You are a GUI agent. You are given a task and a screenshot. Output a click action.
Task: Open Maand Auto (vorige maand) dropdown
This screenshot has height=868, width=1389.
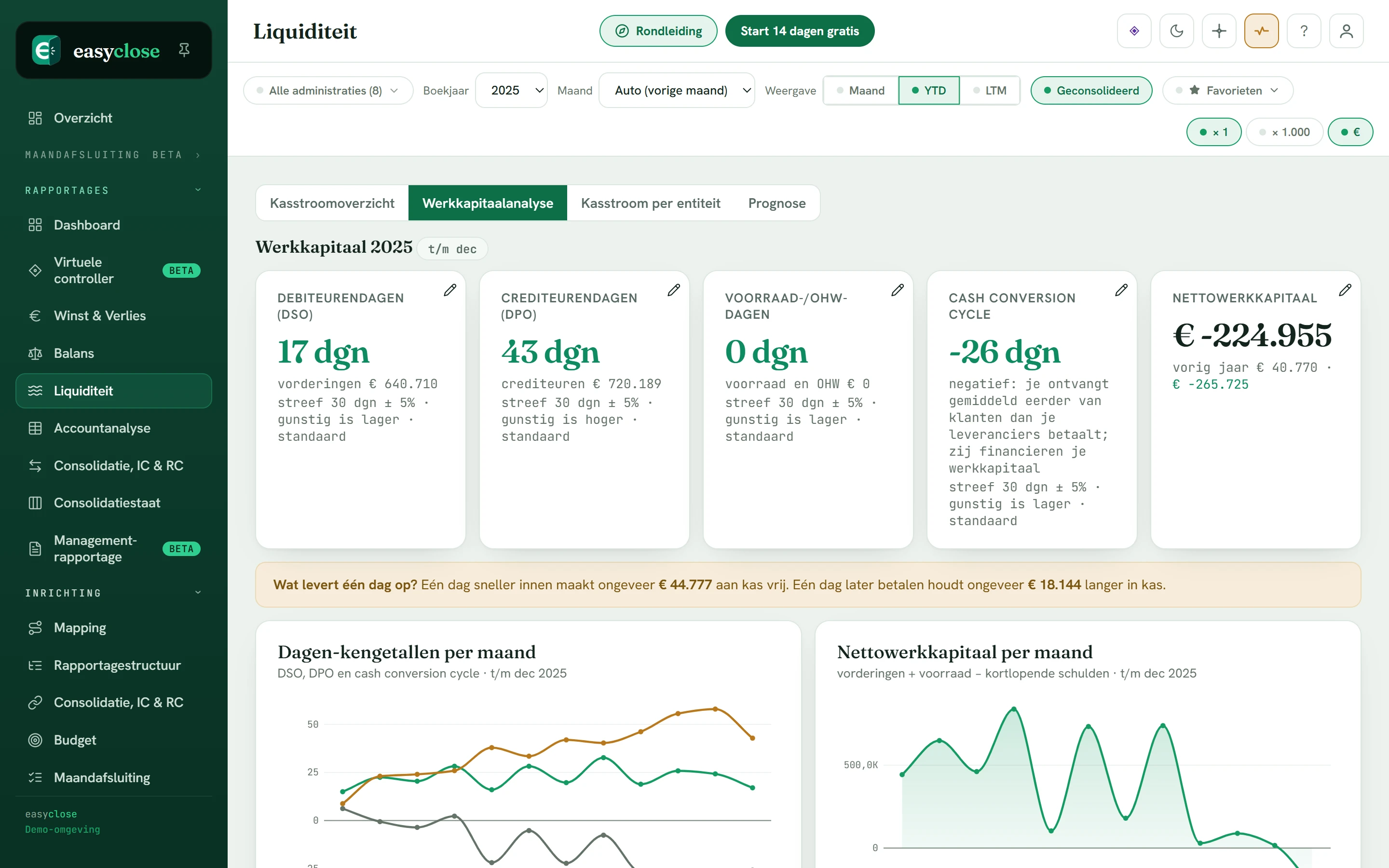pos(677,91)
